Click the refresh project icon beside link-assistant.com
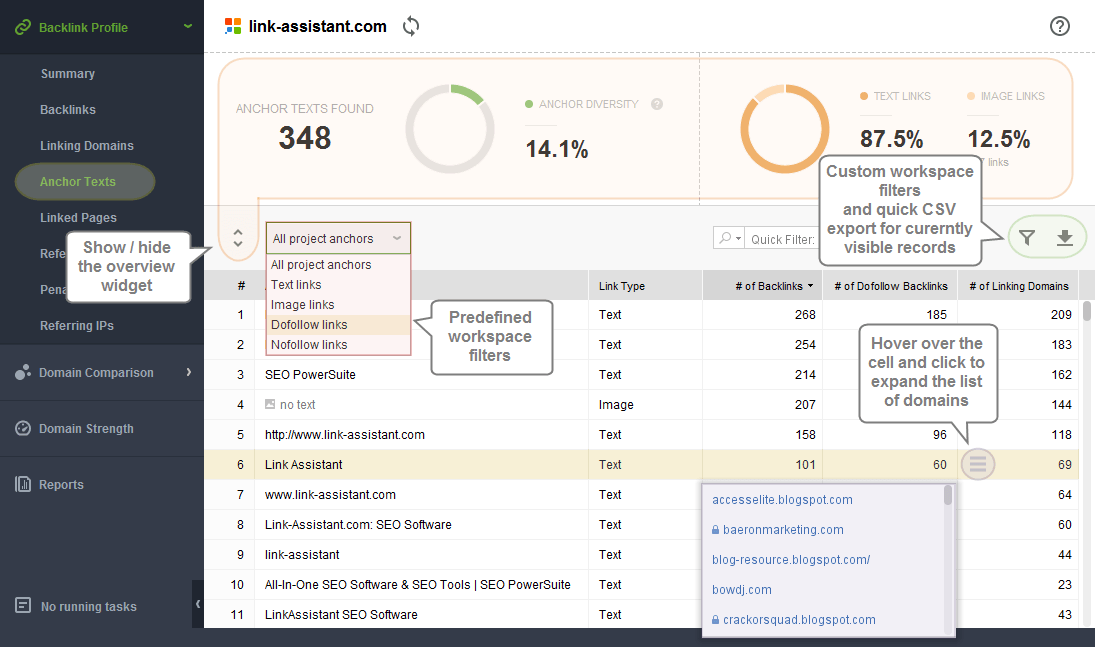The image size is (1095, 647). coord(411,27)
